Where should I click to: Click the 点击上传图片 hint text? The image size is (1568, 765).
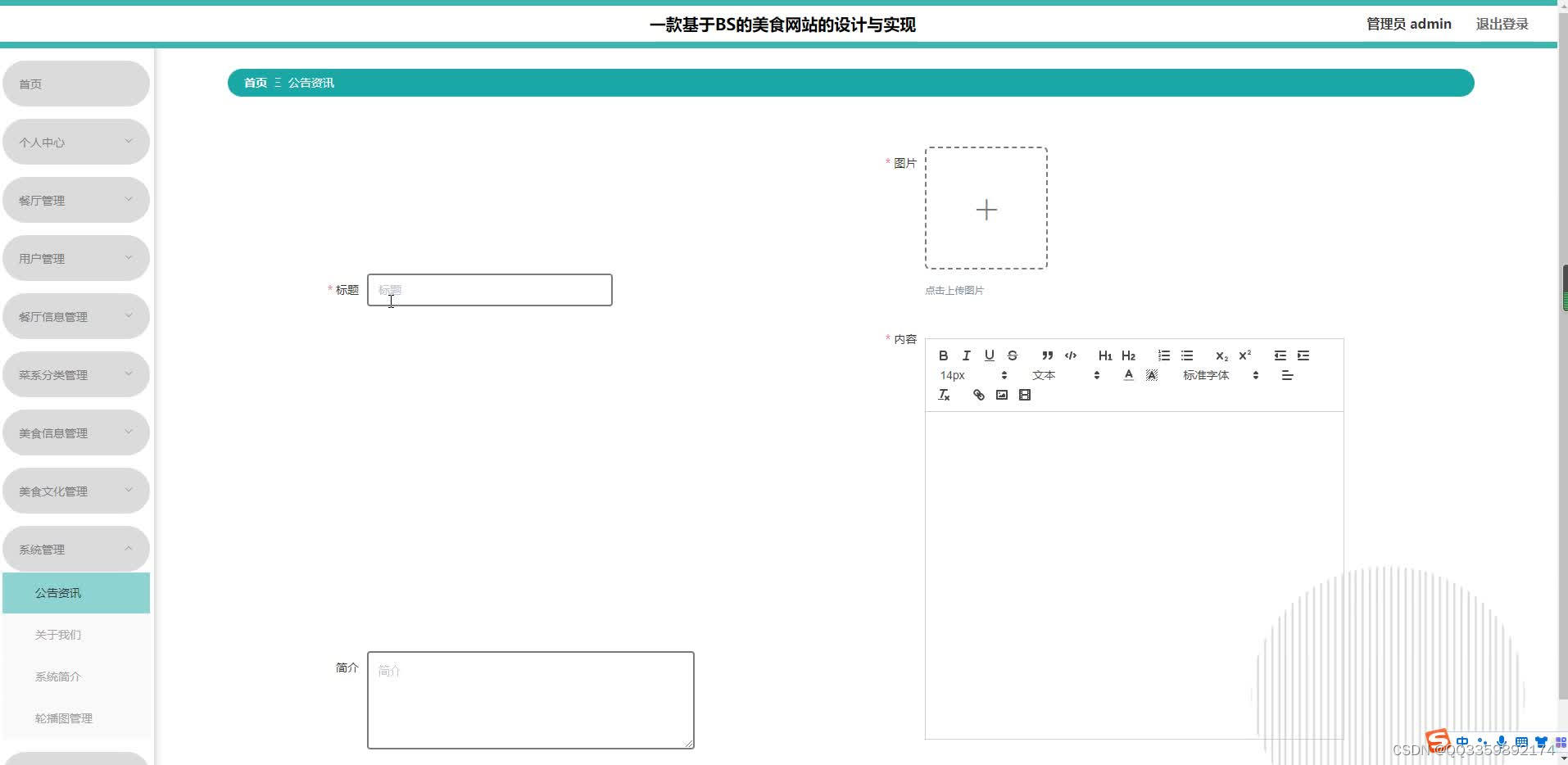coord(954,290)
